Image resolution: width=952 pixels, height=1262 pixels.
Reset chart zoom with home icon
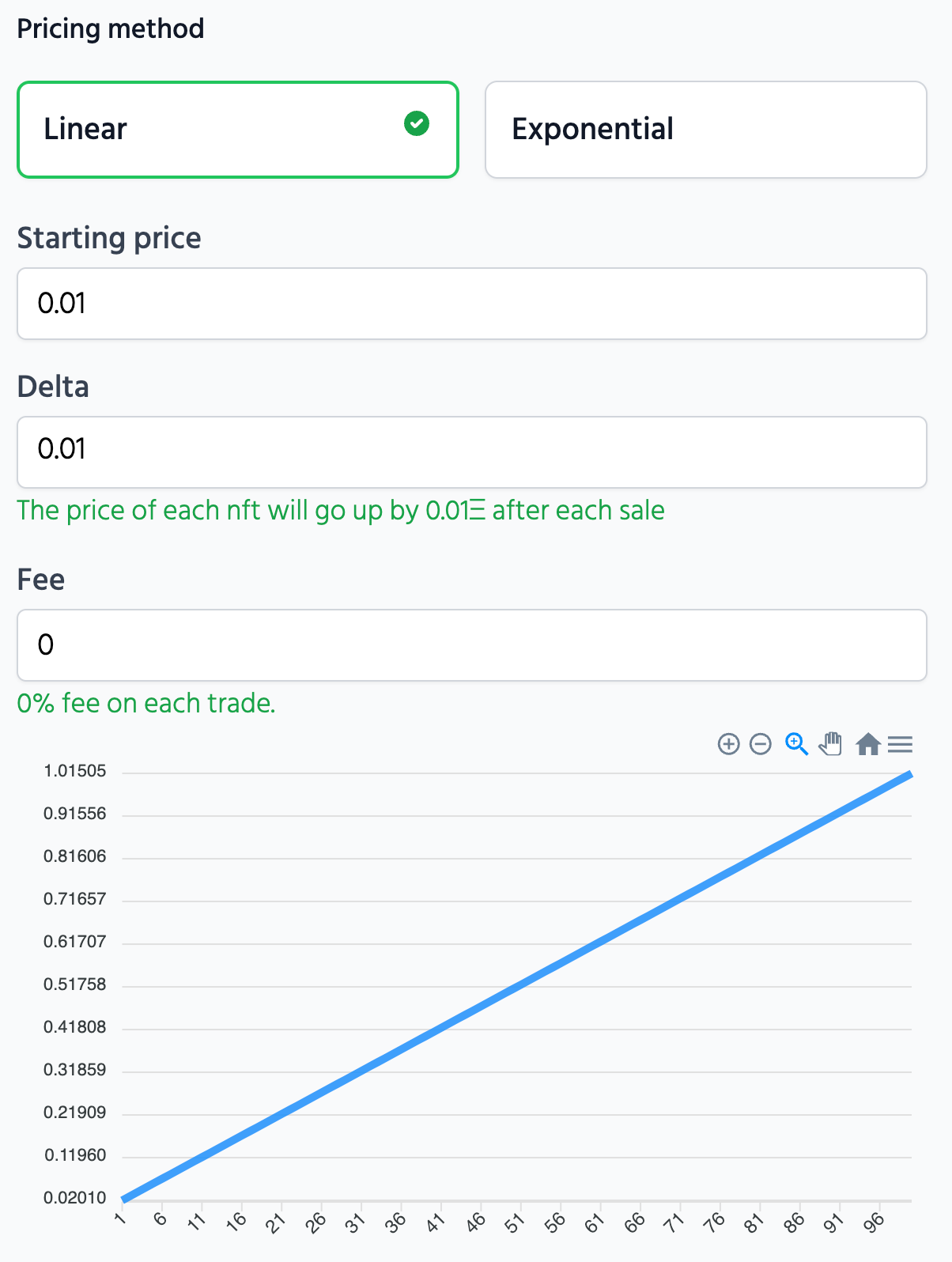867,744
